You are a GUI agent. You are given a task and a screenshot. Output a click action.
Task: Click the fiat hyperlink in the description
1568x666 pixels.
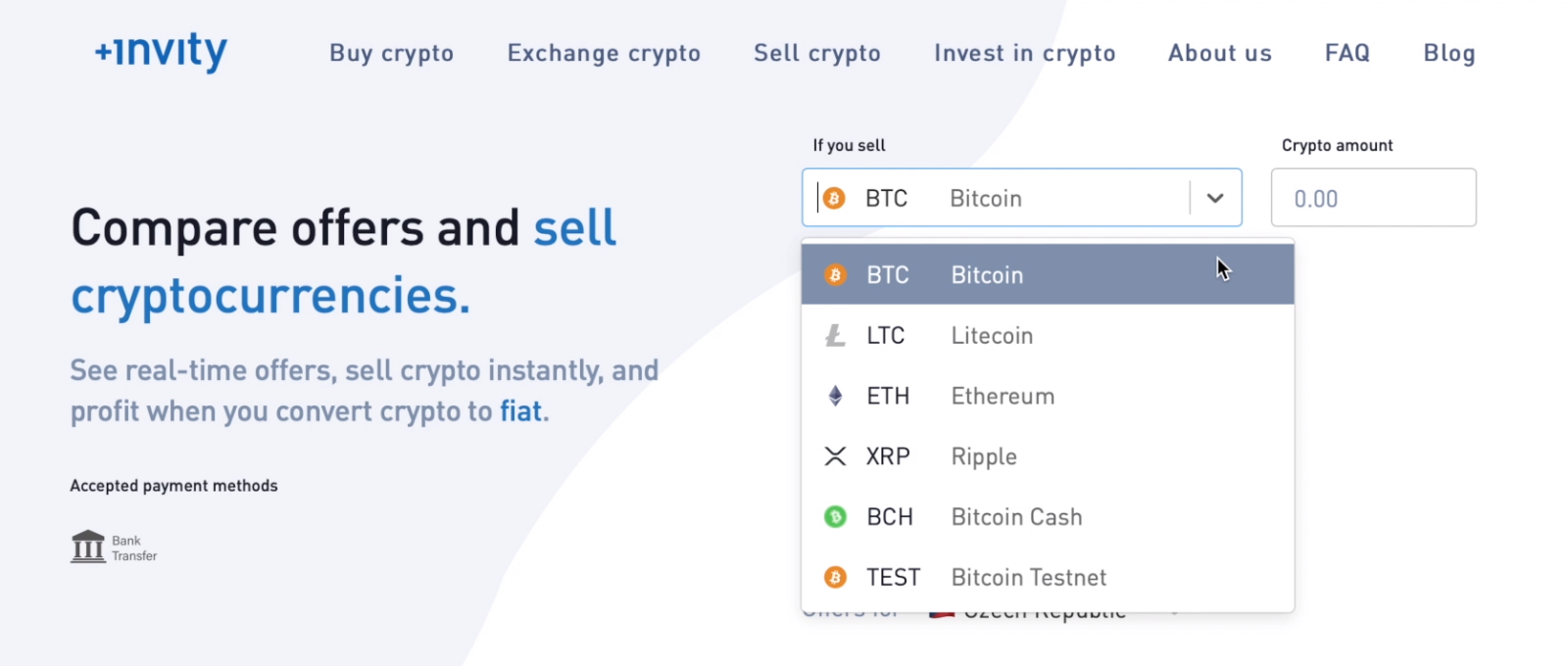pyautogui.click(x=522, y=411)
